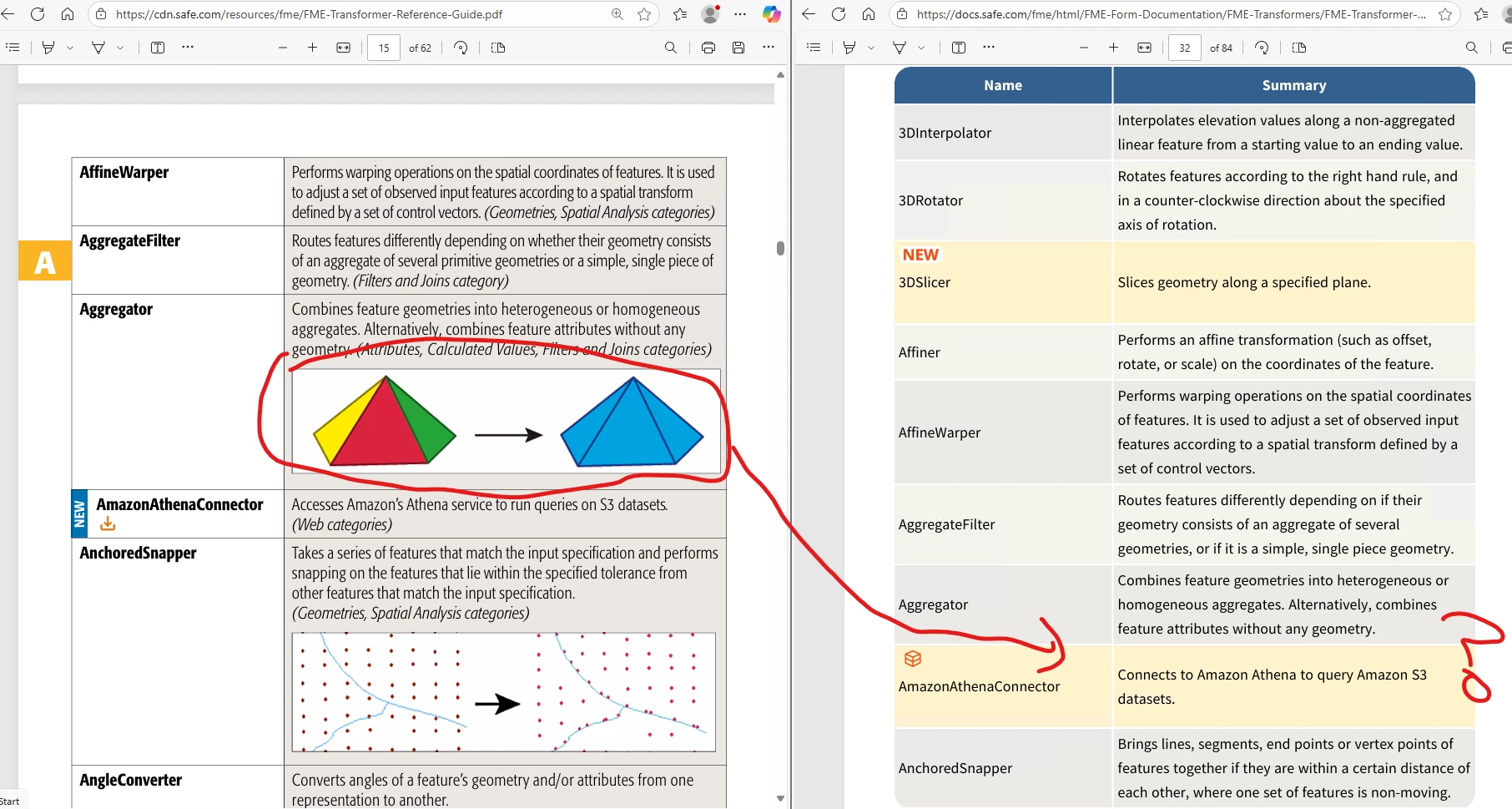Zoom out the left PDF document
The height and width of the screenshot is (809, 1512).
[x=283, y=48]
